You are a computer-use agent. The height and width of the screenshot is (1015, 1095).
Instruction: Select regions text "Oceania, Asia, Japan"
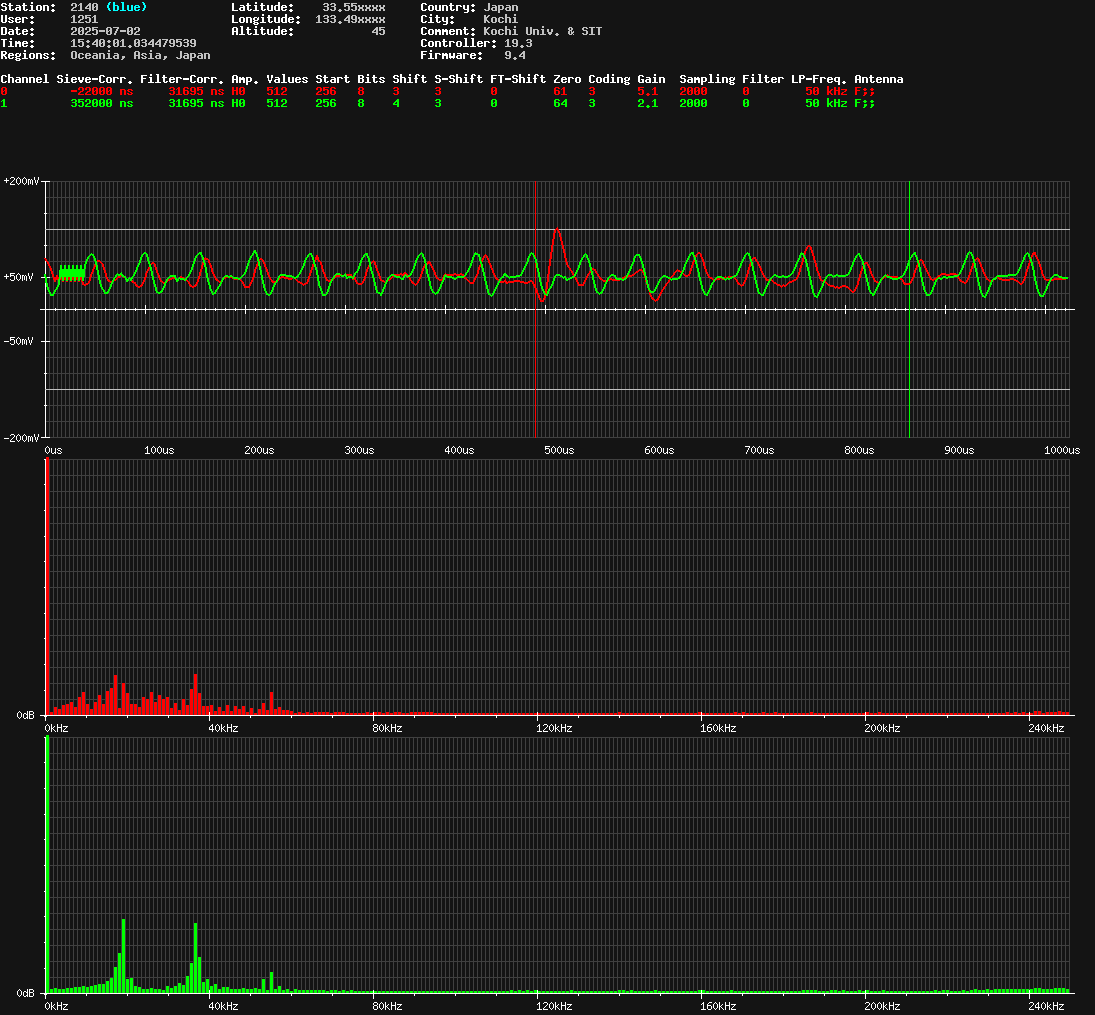140,55
